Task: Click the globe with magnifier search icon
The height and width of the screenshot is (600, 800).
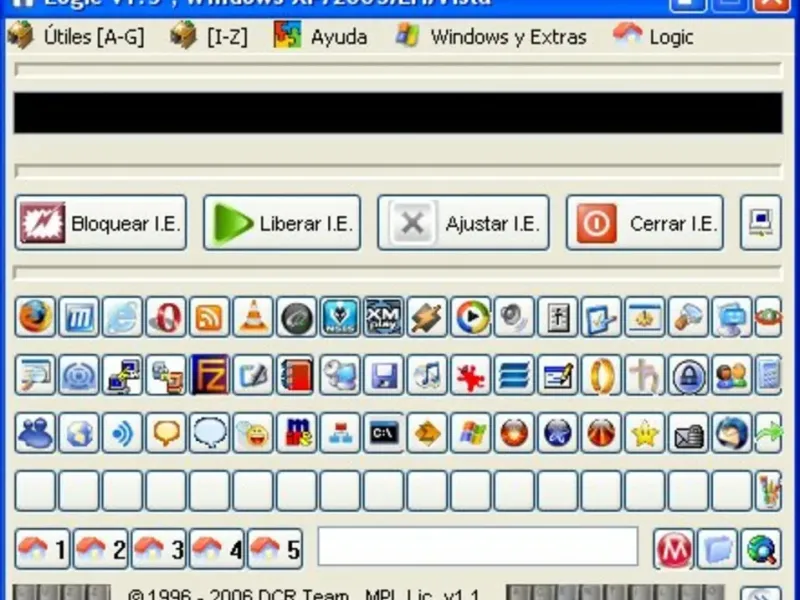Action: pyautogui.click(x=761, y=549)
